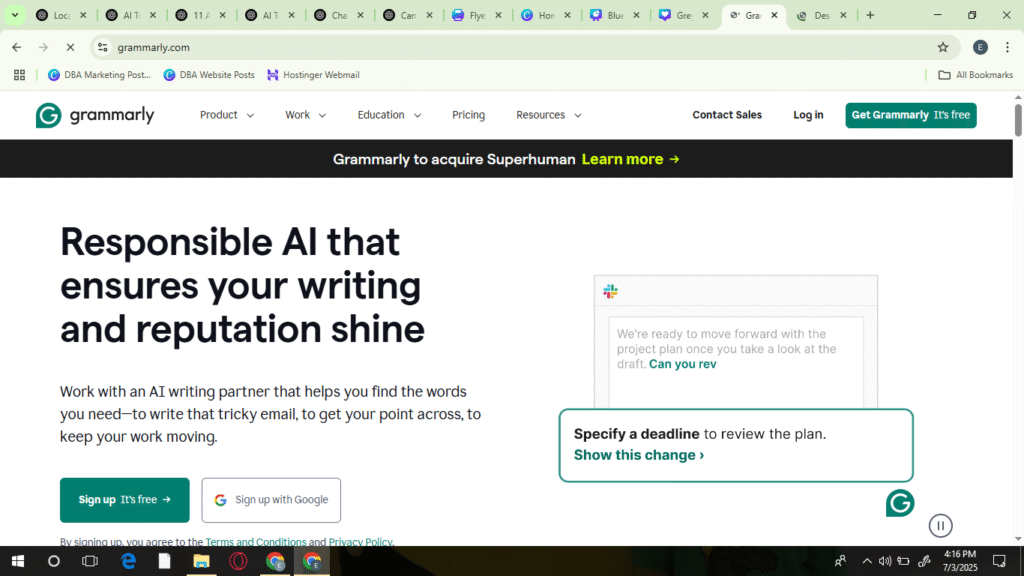
Task: View site information icon in address bar
Action: pos(103,47)
